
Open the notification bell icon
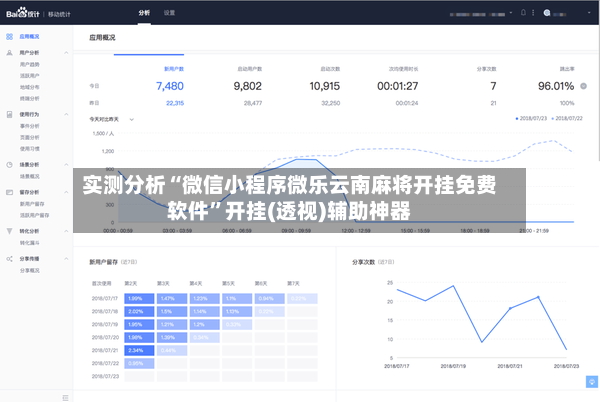click(x=523, y=13)
